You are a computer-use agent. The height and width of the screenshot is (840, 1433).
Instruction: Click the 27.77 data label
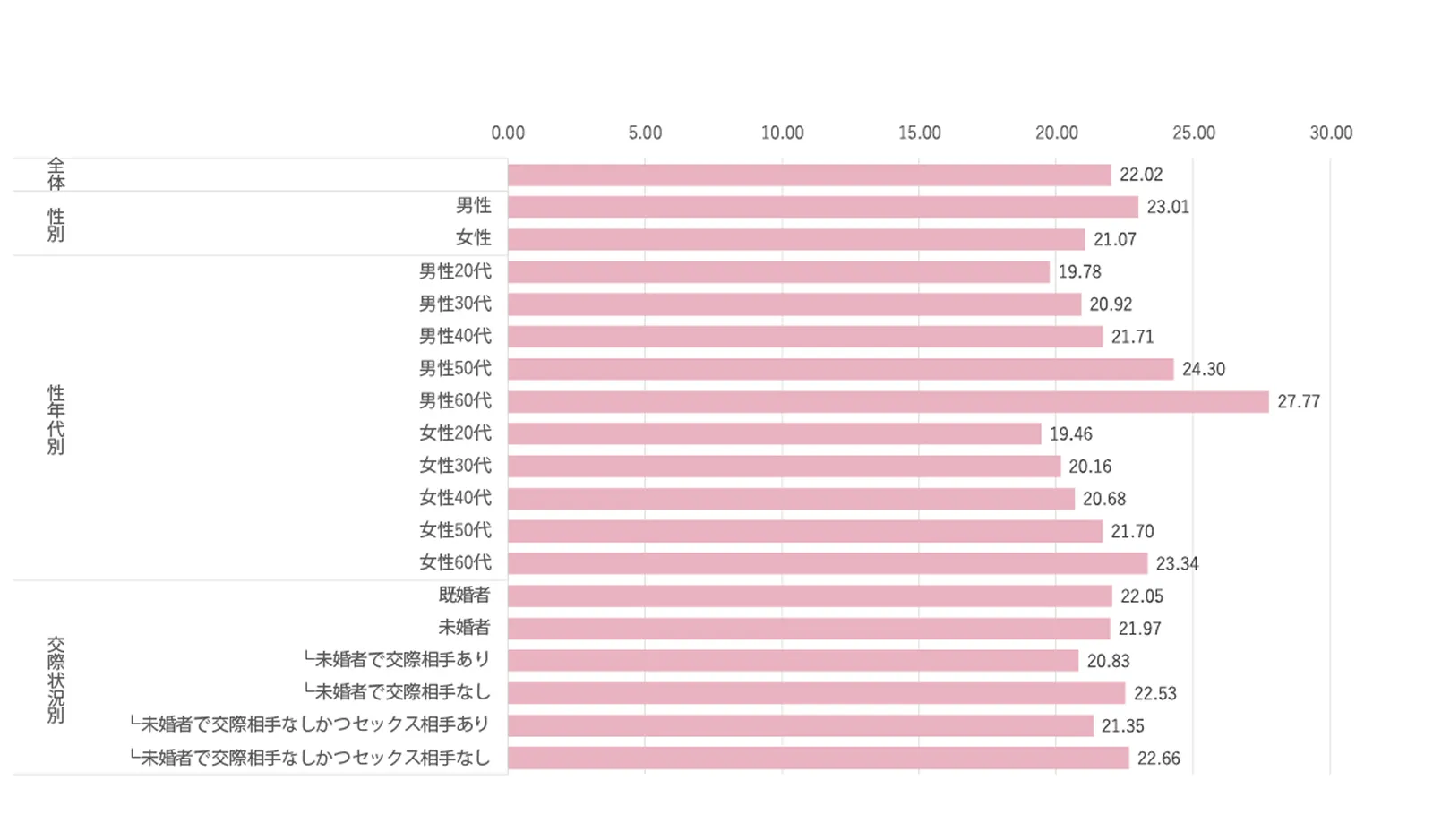pos(1298,402)
